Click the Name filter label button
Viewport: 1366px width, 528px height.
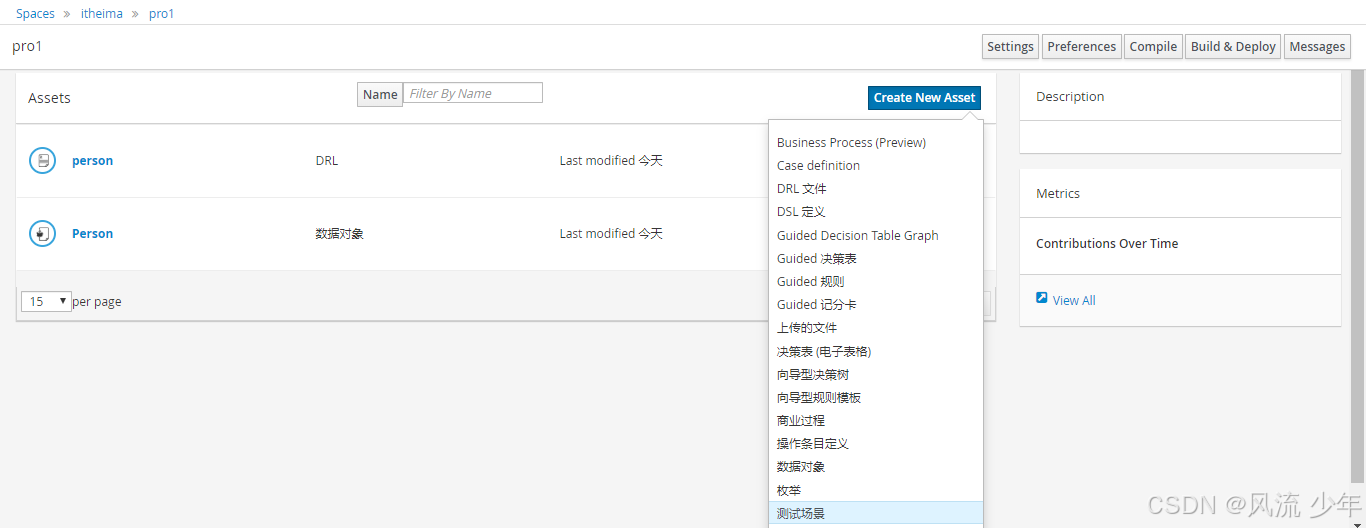coord(380,94)
